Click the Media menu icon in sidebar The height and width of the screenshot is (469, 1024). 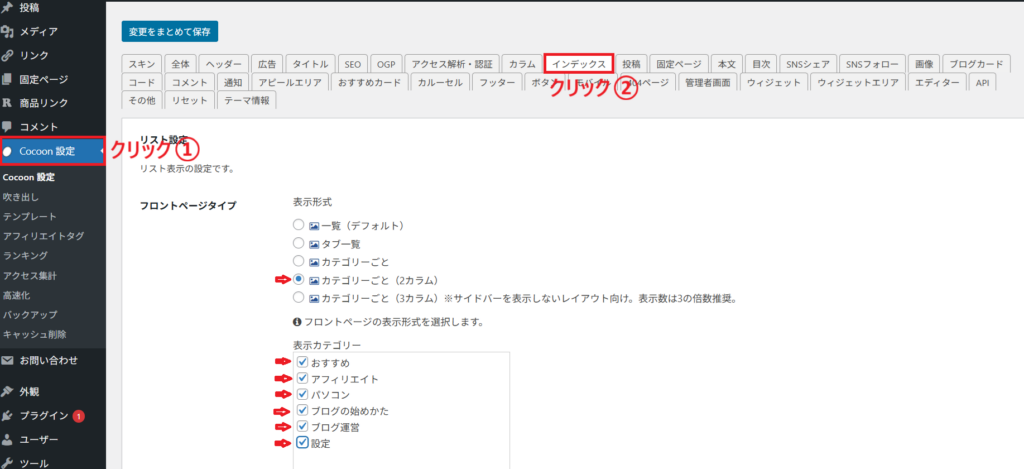[x=8, y=31]
